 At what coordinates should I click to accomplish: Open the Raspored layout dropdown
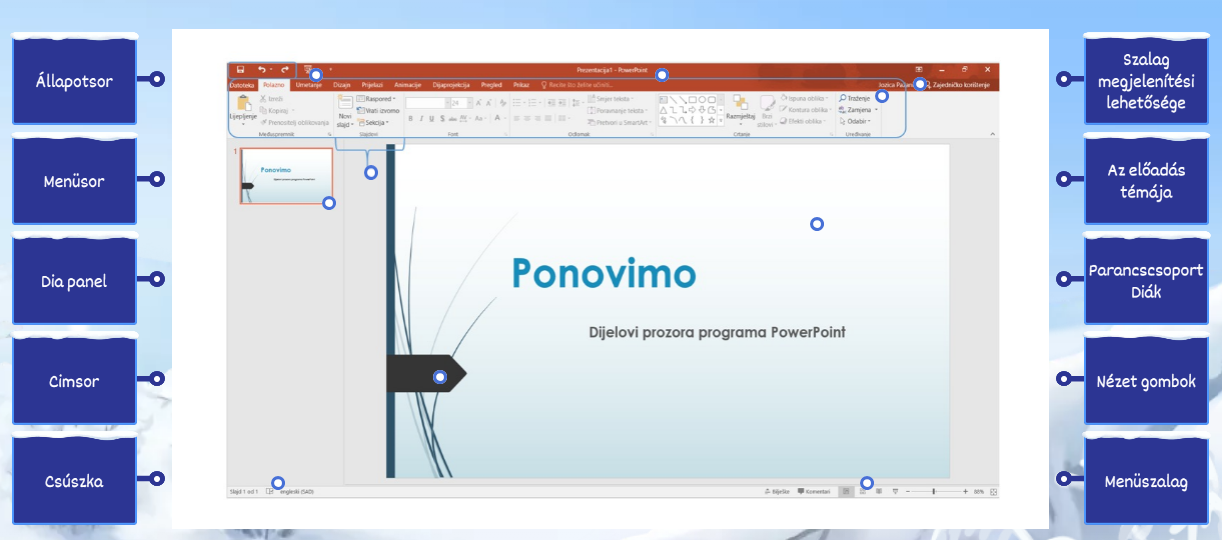(378, 99)
